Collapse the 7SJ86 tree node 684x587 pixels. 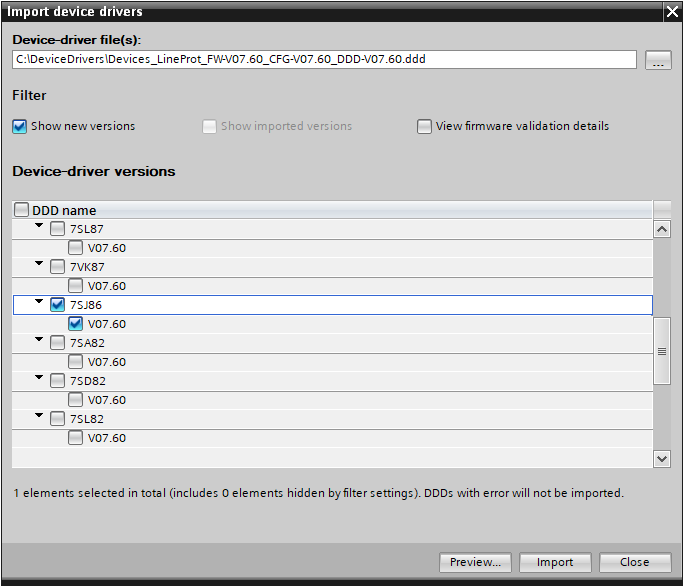tap(39, 301)
